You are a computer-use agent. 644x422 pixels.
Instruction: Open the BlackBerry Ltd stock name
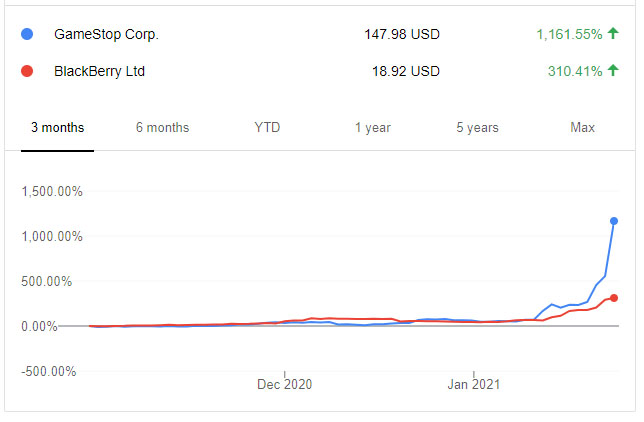102,71
